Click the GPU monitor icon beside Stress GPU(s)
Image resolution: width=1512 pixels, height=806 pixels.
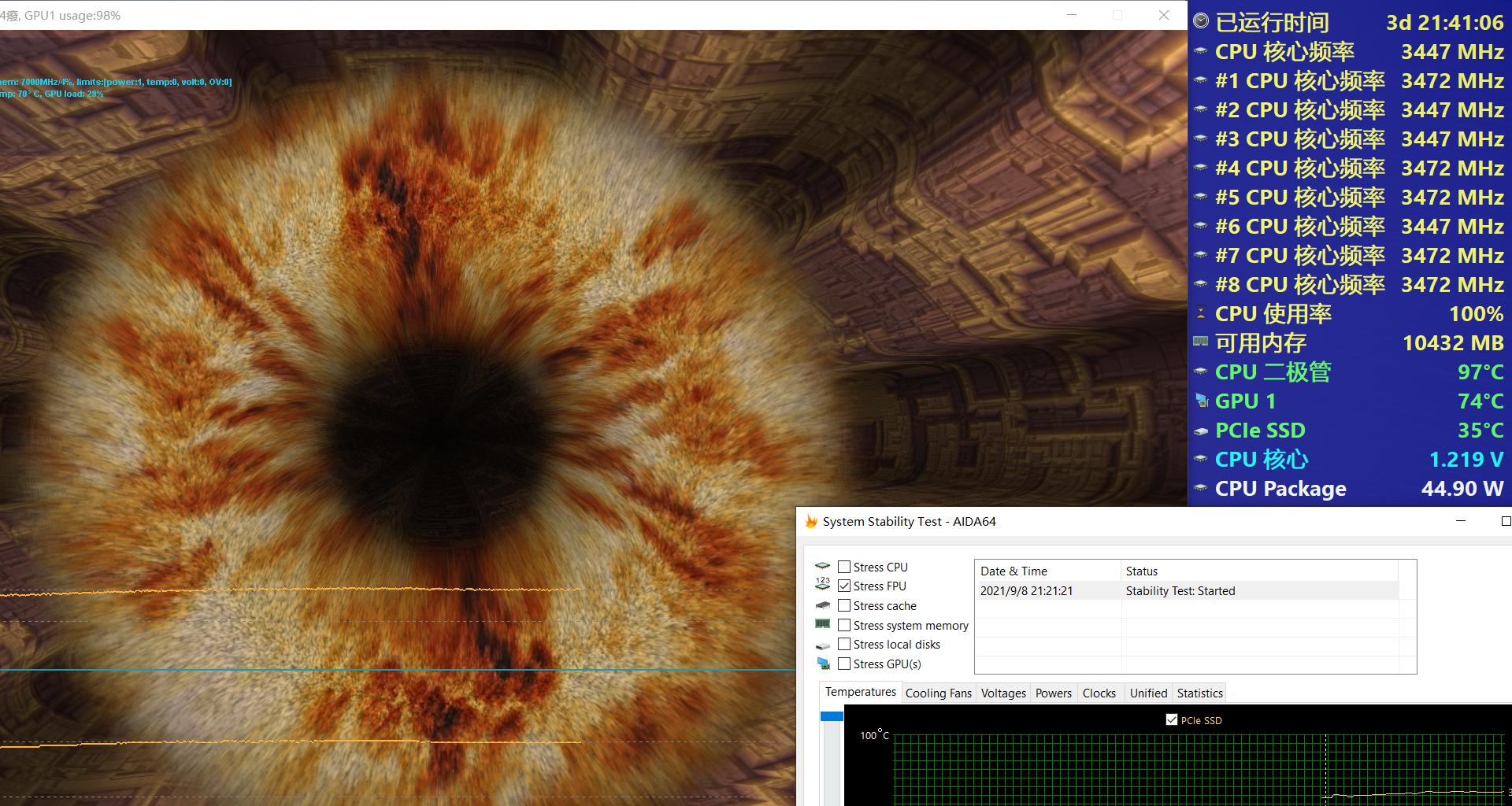click(822, 664)
